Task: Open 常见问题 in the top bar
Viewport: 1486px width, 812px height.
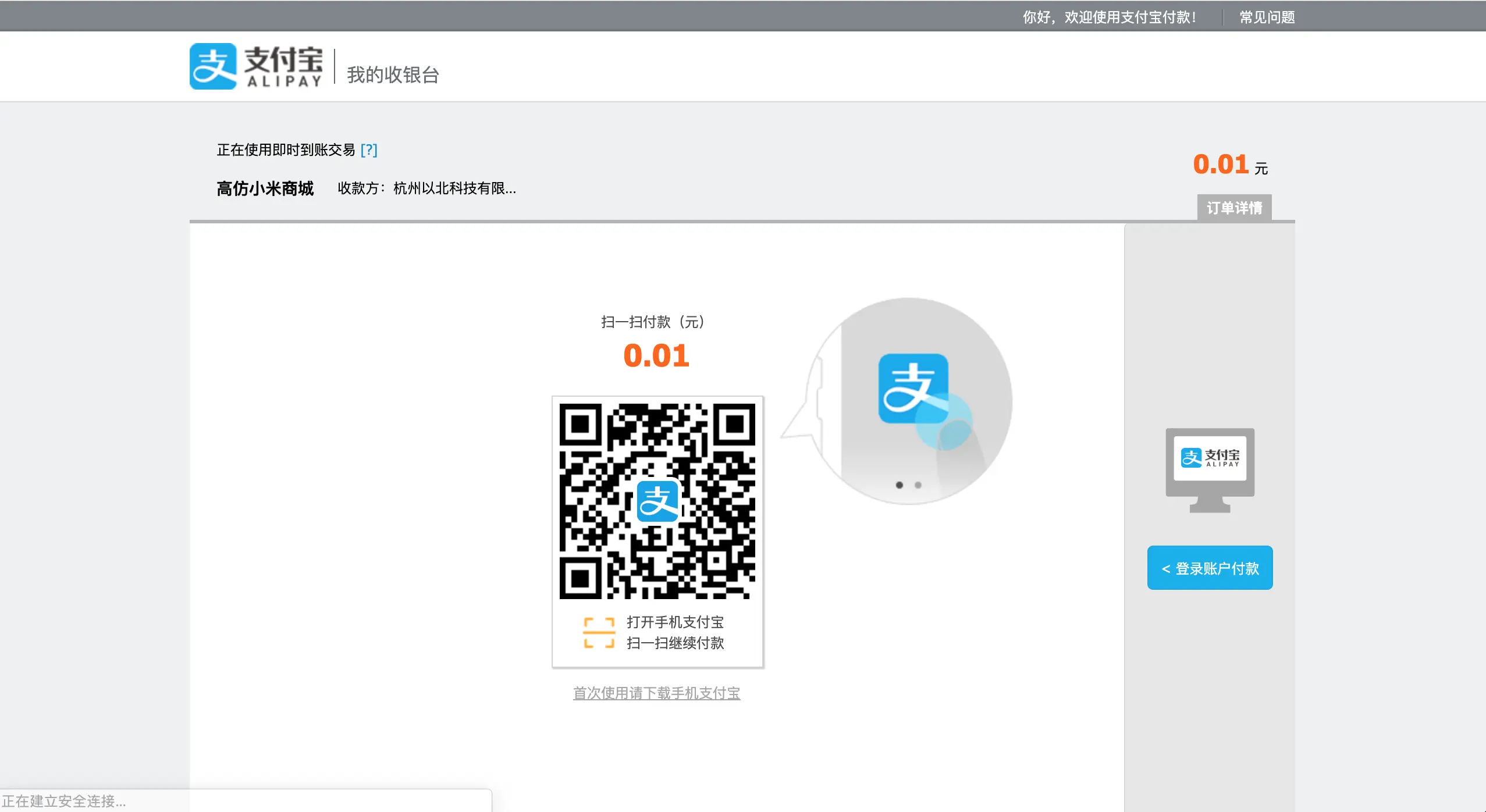Action: click(1267, 17)
